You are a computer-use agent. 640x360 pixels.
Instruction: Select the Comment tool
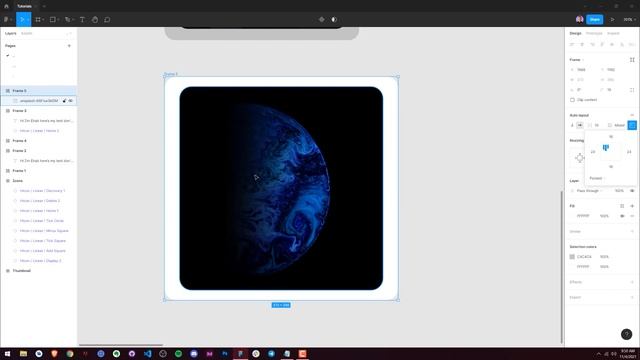click(x=107, y=19)
